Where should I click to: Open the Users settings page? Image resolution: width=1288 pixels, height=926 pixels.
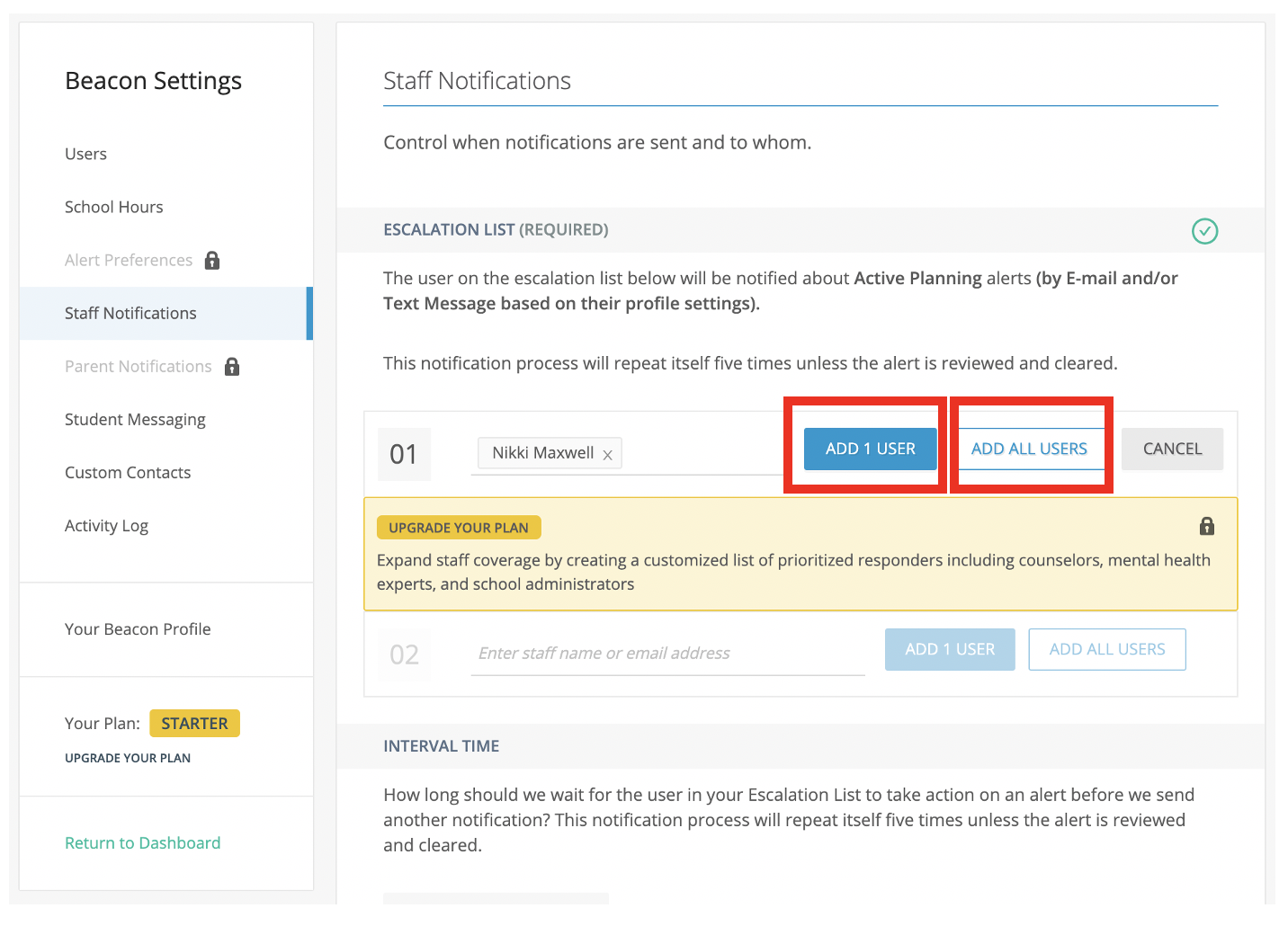85,154
